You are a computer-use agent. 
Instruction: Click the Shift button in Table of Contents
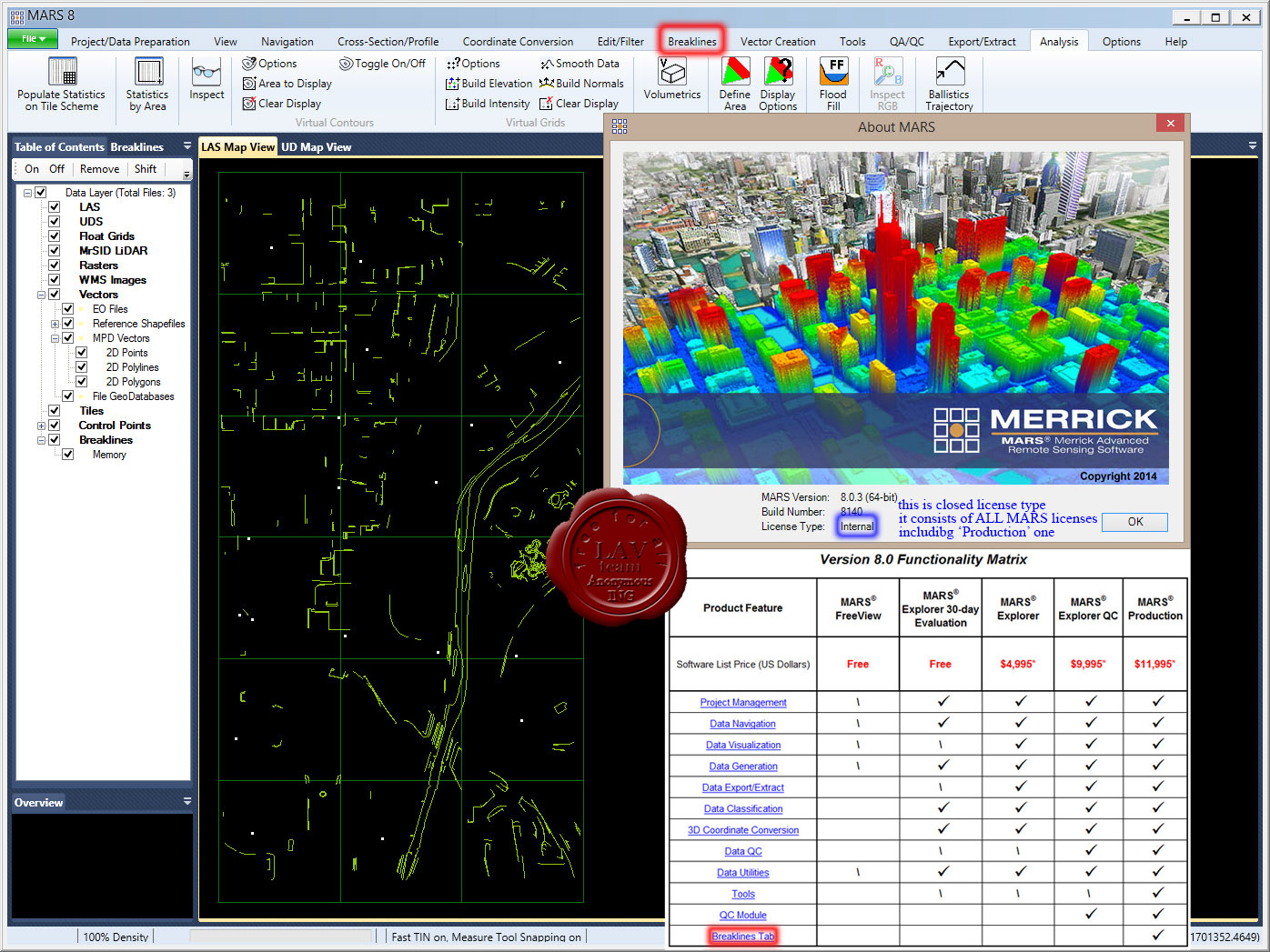click(x=146, y=169)
